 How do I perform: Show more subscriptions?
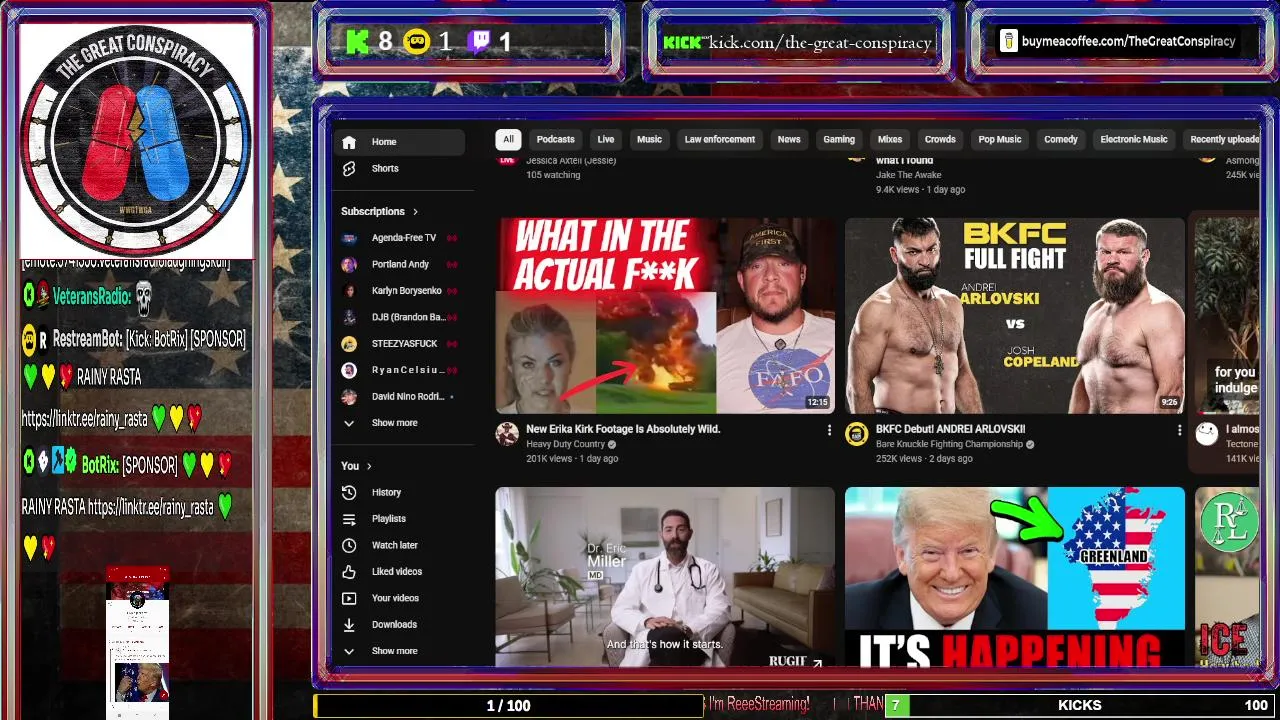(x=399, y=423)
